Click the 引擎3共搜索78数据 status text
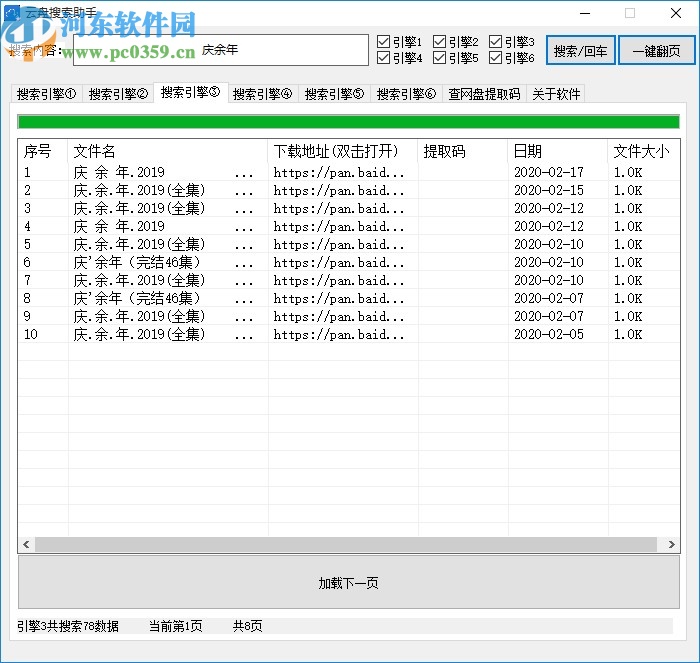The image size is (700, 663). point(68,626)
